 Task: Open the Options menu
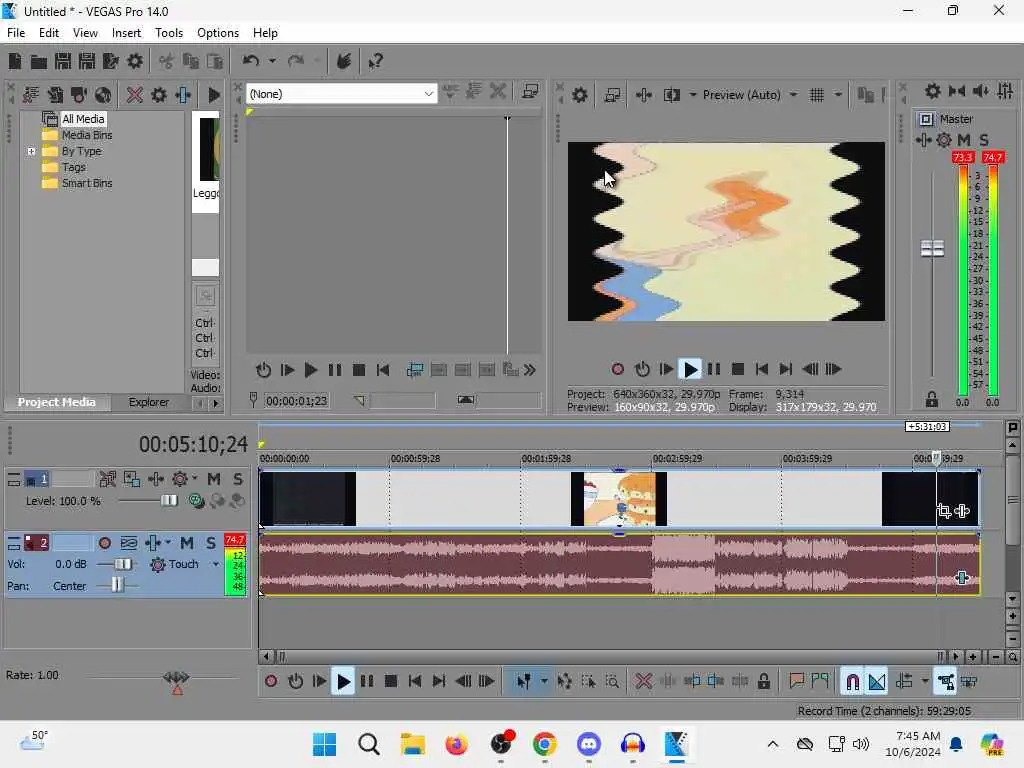[x=218, y=33]
